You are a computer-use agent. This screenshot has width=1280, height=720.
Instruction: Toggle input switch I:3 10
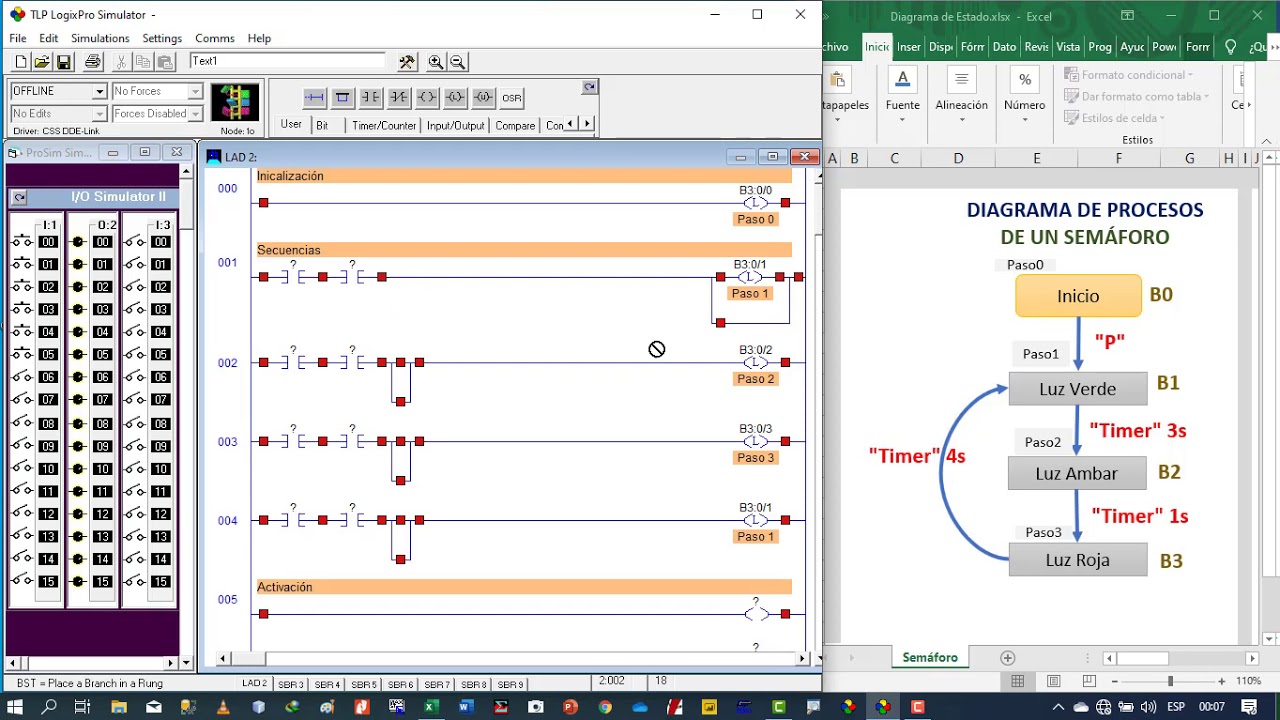click(x=136, y=469)
